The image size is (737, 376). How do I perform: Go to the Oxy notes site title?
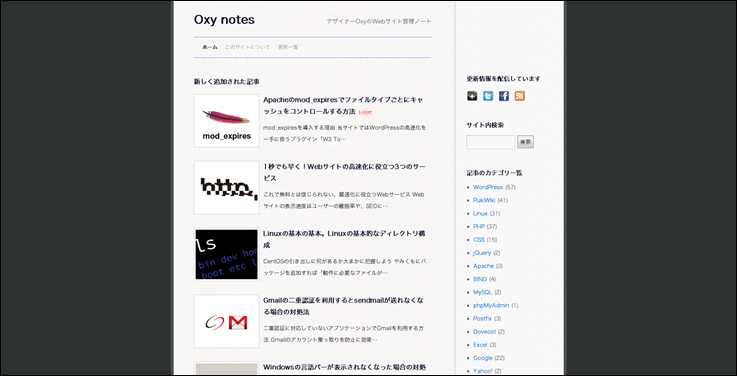coord(224,20)
